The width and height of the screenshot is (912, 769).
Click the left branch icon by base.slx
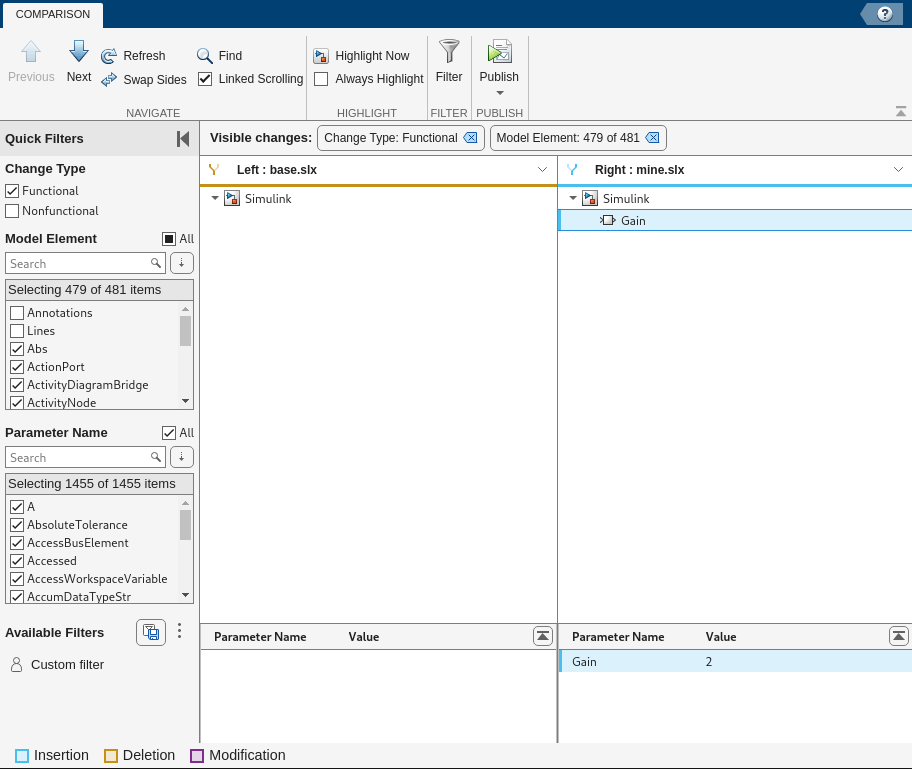pos(214,170)
